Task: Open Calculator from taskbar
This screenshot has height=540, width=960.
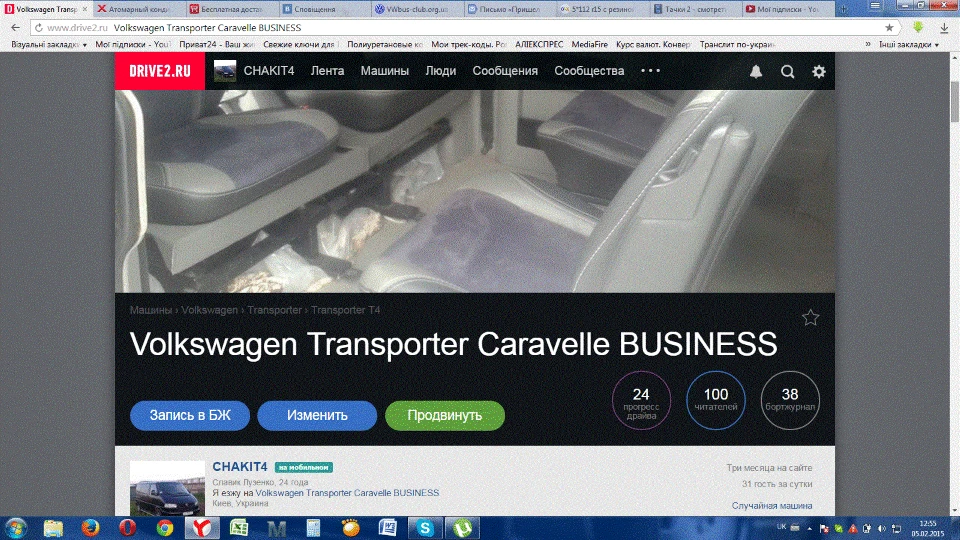Action: [x=313, y=528]
